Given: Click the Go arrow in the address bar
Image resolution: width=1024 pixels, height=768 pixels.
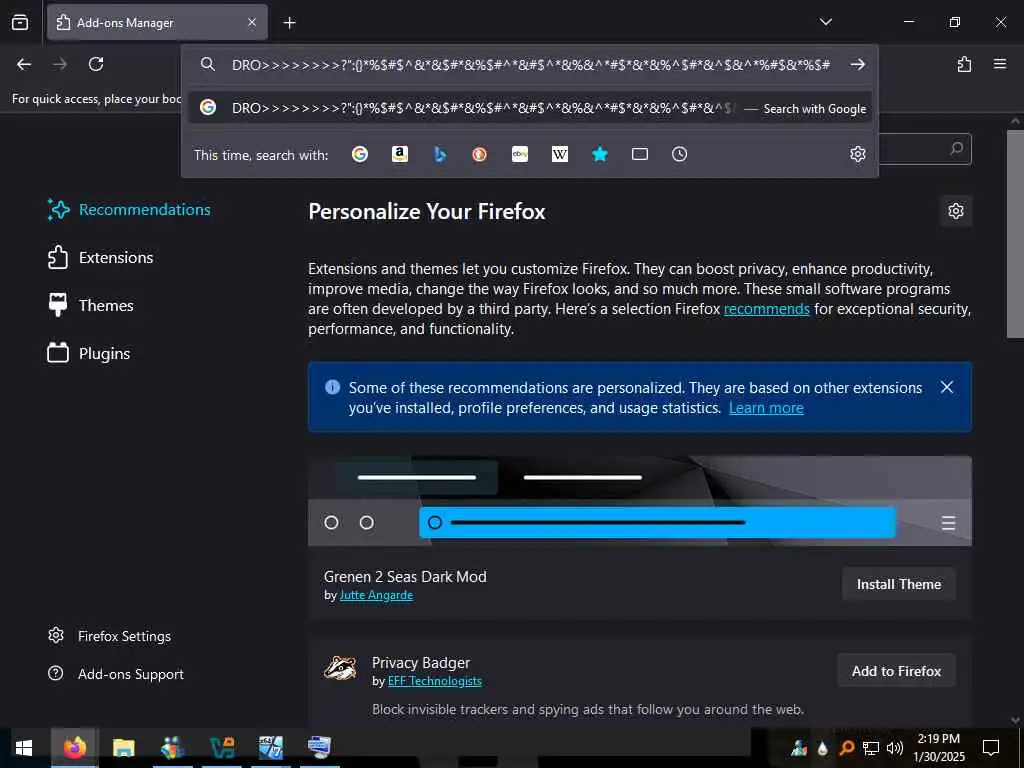Looking at the screenshot, I should pos(857,64).
